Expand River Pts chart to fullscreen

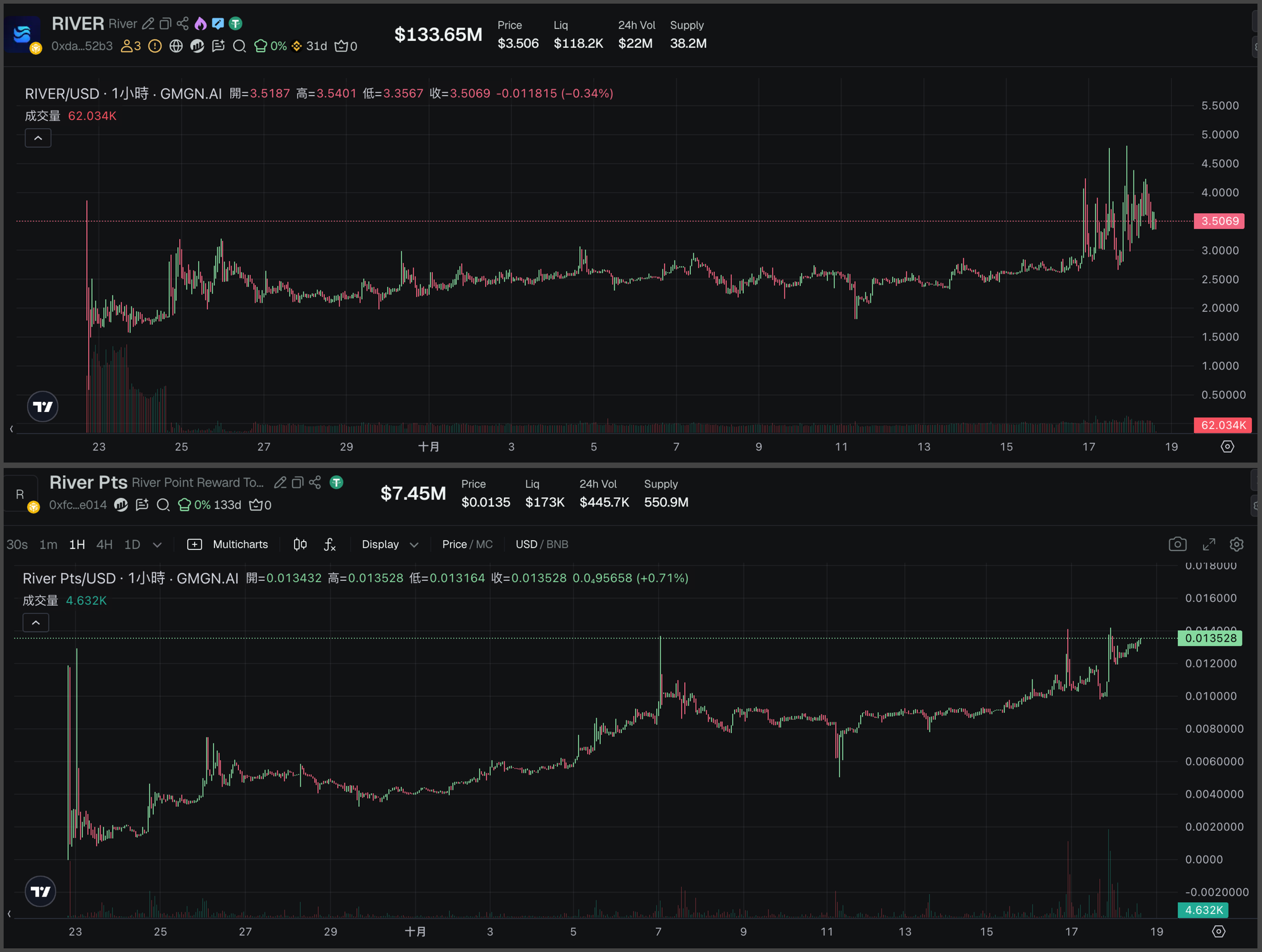click(x=1208, y=544)
